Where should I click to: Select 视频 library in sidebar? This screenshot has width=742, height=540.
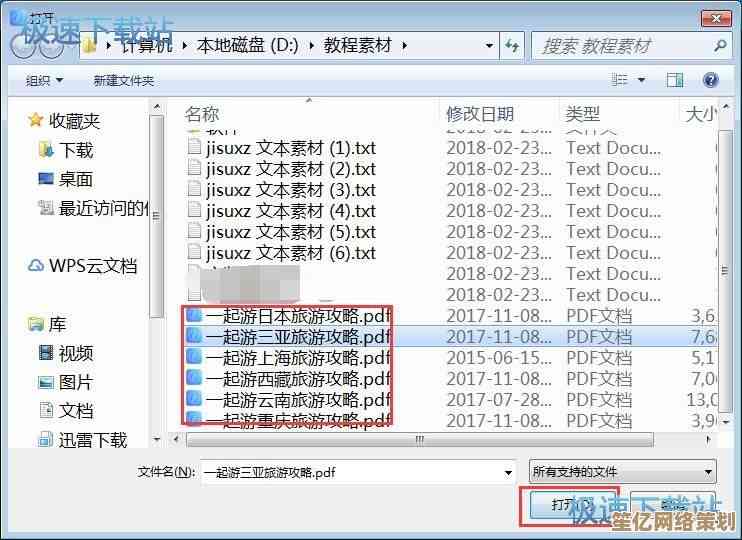pyautogui.click(x=75, y=353)
